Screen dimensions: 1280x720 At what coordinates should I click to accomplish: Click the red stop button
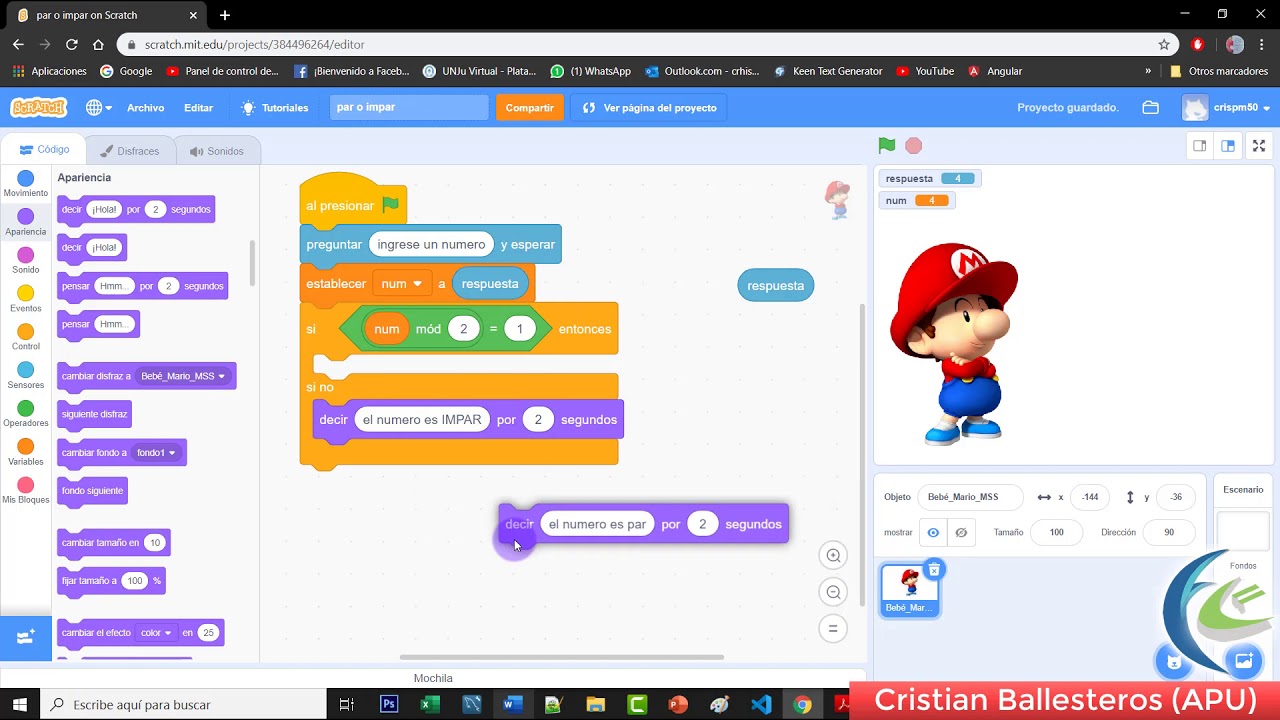point(913,146)
